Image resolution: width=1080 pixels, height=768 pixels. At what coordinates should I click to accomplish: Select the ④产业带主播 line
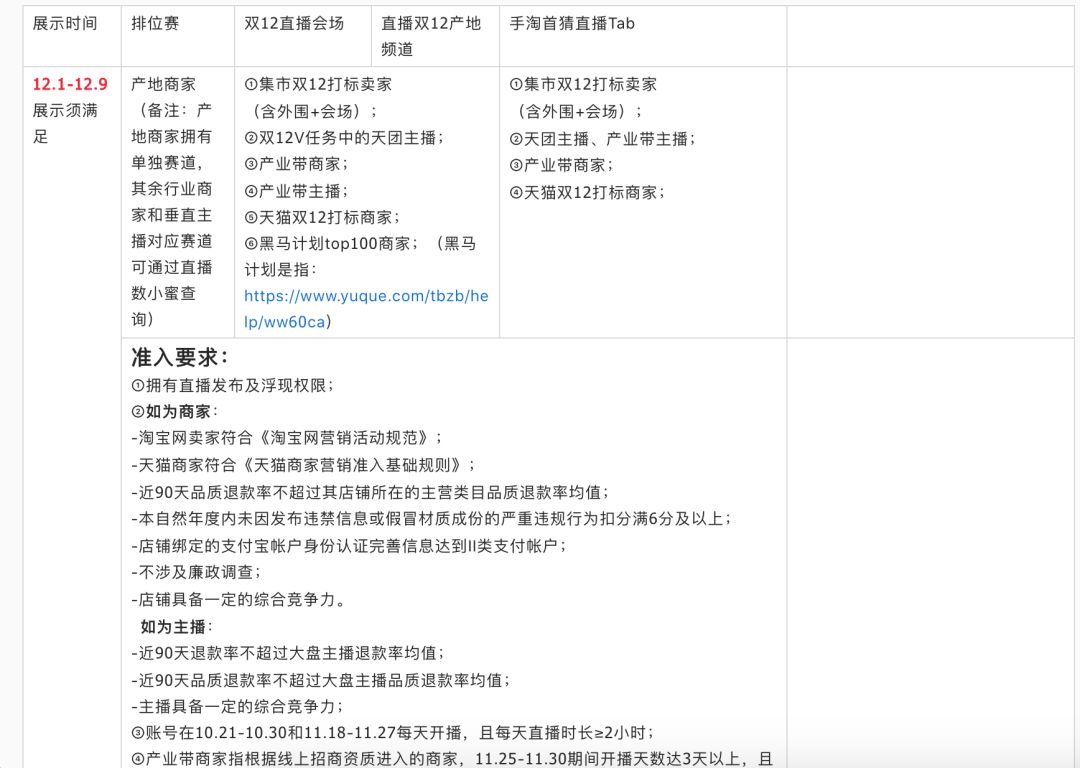pos(296,191)
